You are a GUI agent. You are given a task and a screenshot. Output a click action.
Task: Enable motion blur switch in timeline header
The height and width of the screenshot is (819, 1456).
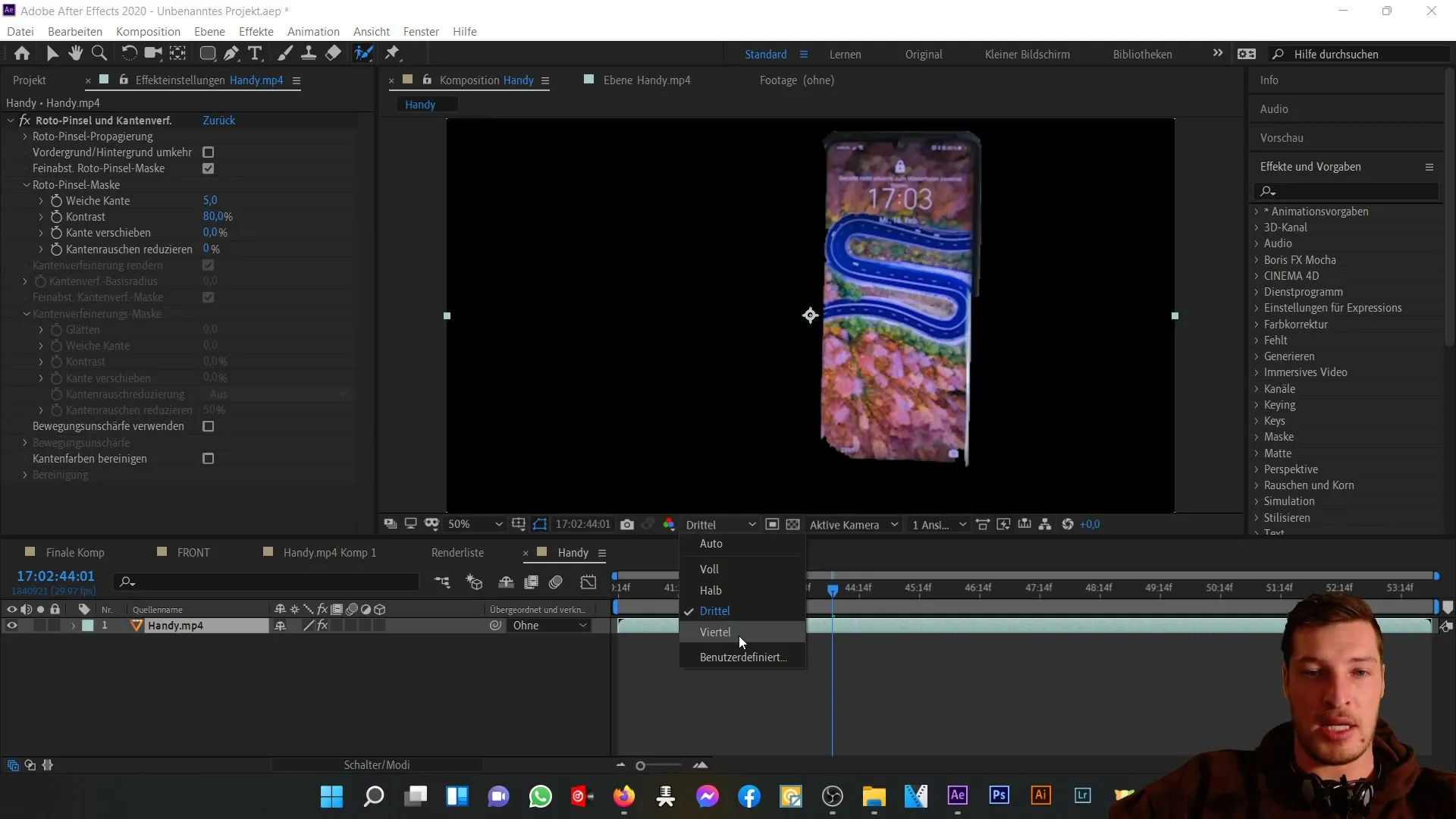coord(556,582)
